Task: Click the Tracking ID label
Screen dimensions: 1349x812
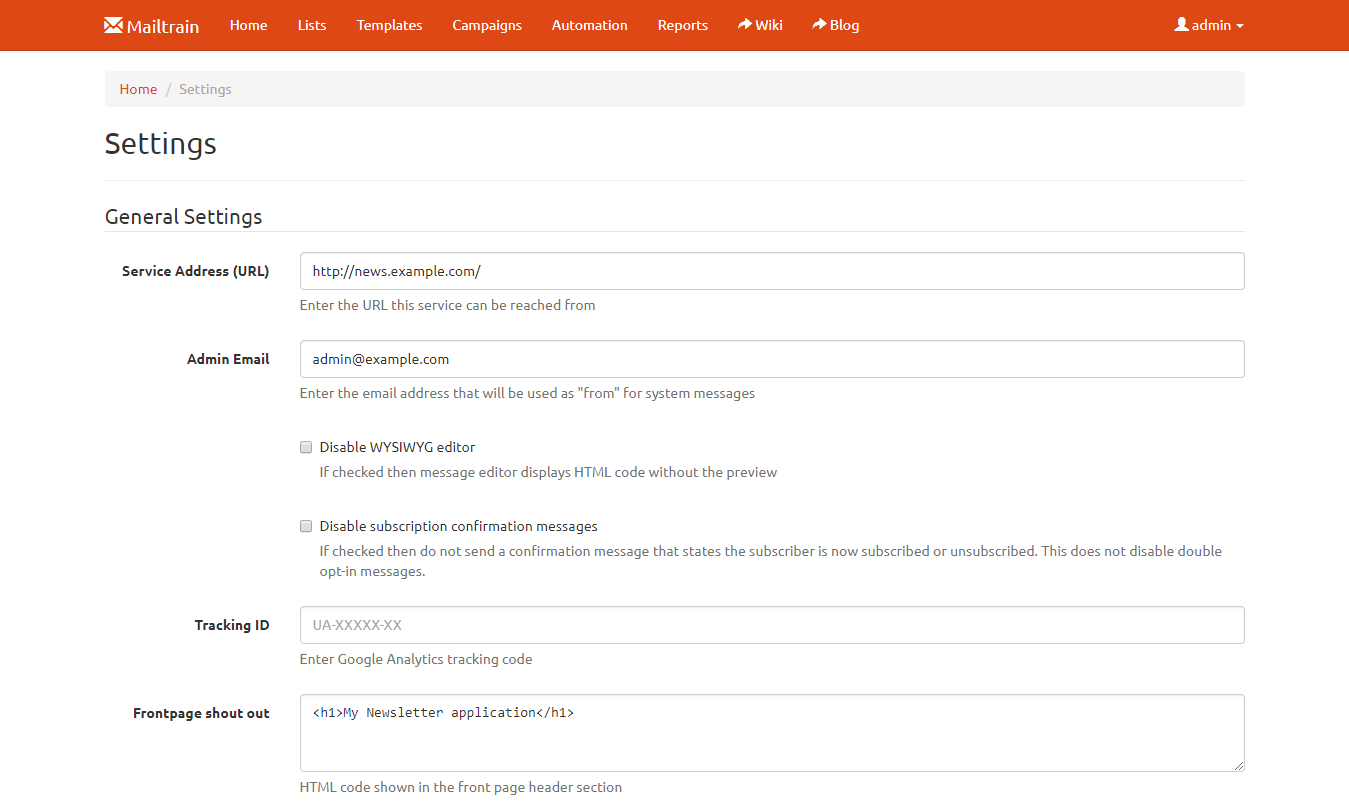Action: click(x=232, y=625)
